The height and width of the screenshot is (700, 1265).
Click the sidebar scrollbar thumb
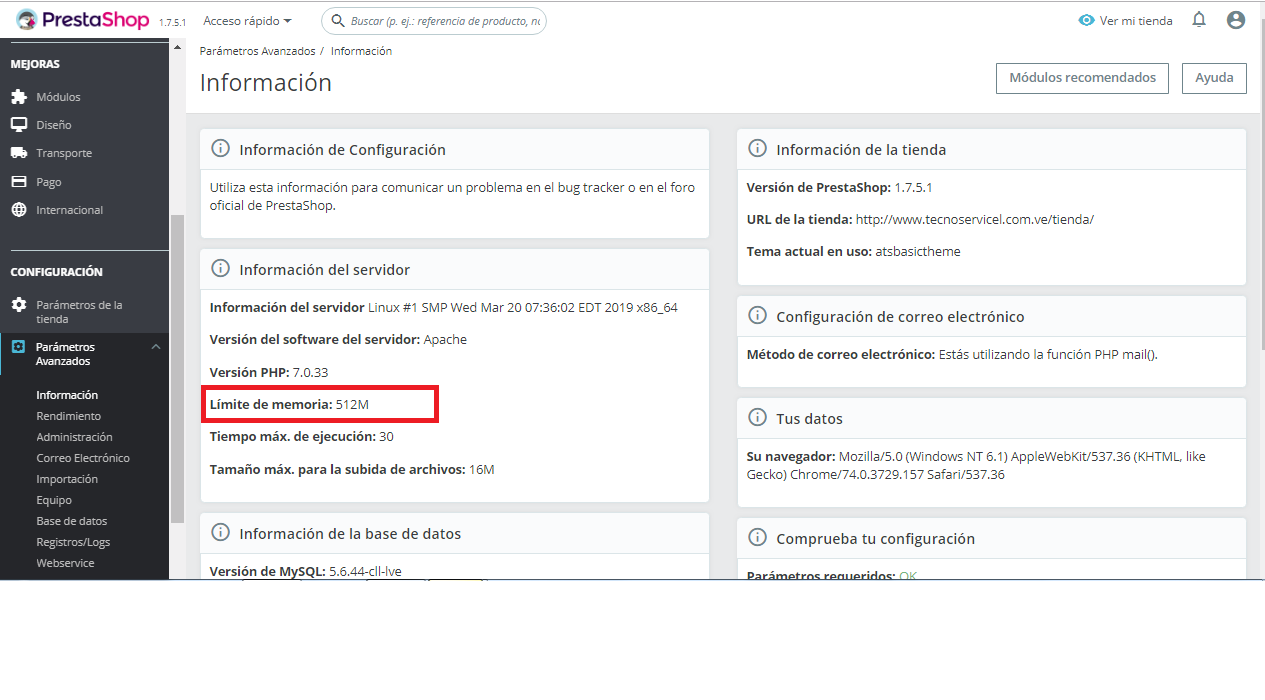[x=177, y=368]
